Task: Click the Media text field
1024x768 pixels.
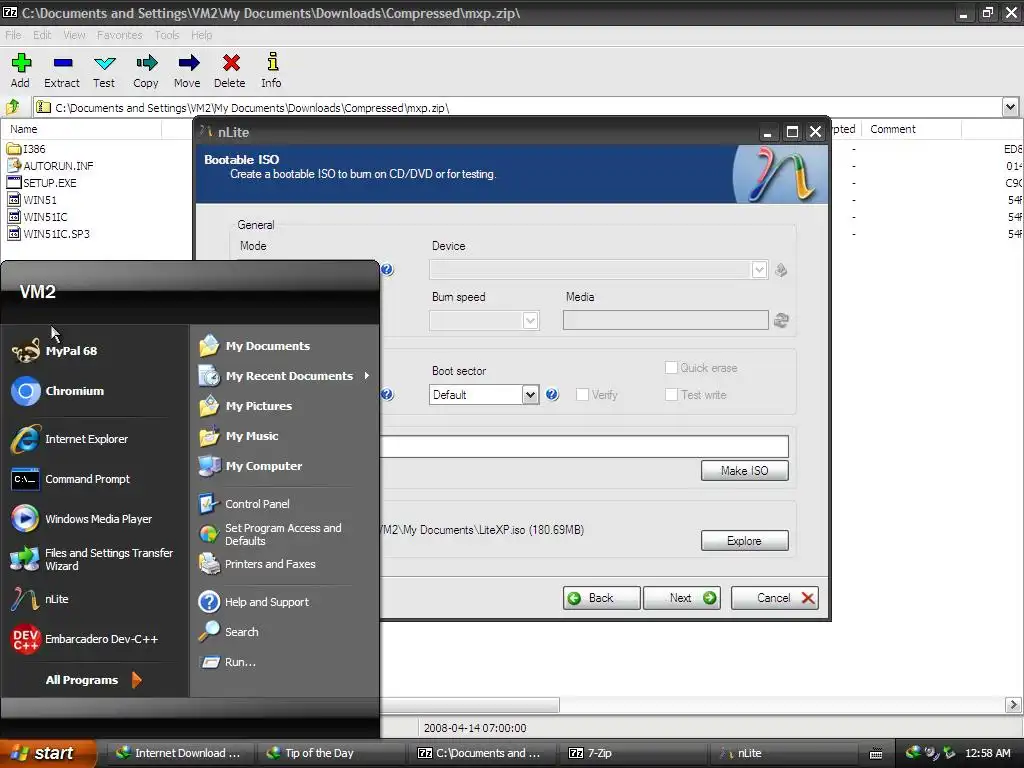Action: (665, 320)
